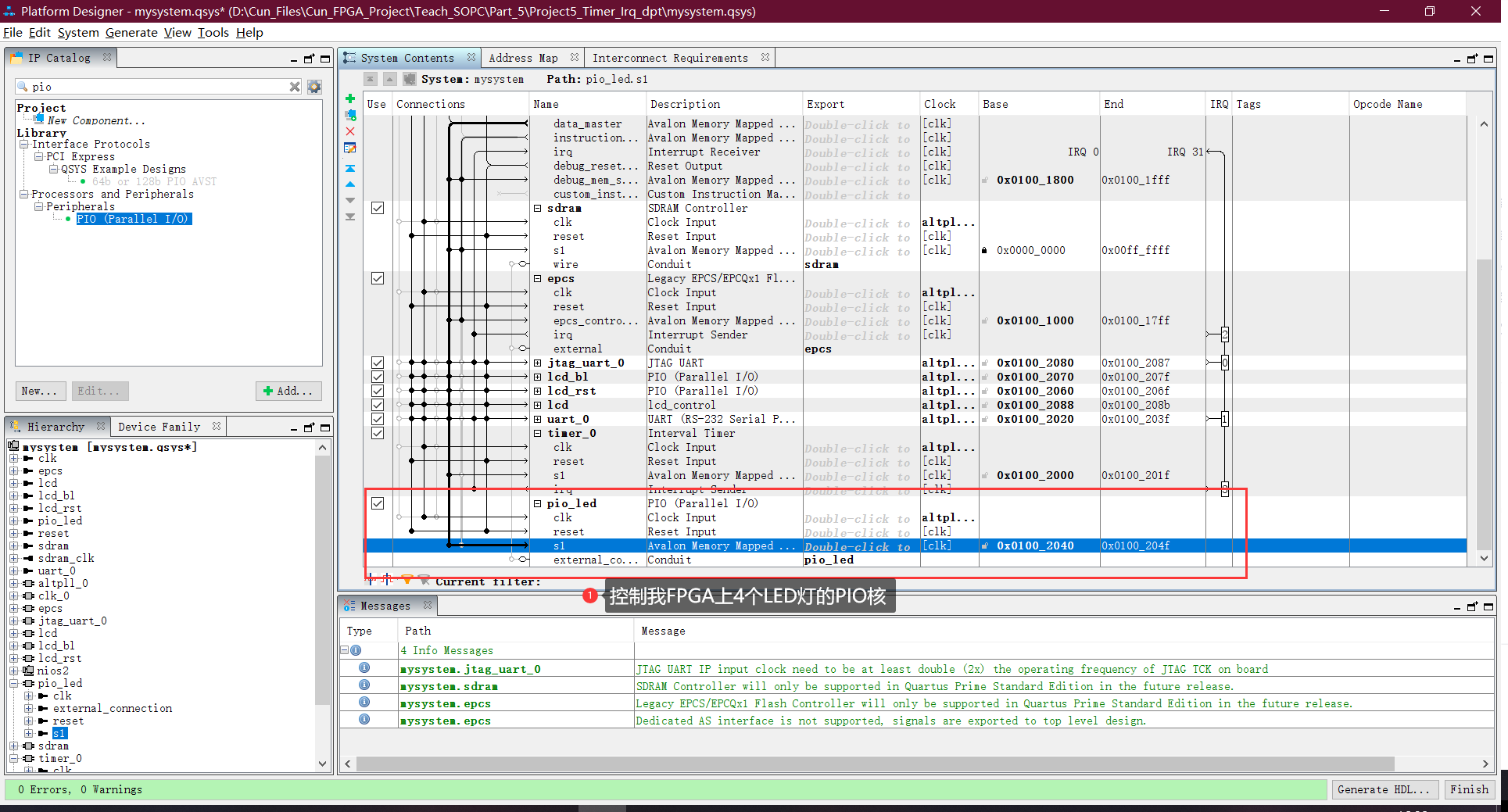Clear the IP Catalog search text
The height and width of the screenshot is (812, 1508).
[x=295, y=87]
